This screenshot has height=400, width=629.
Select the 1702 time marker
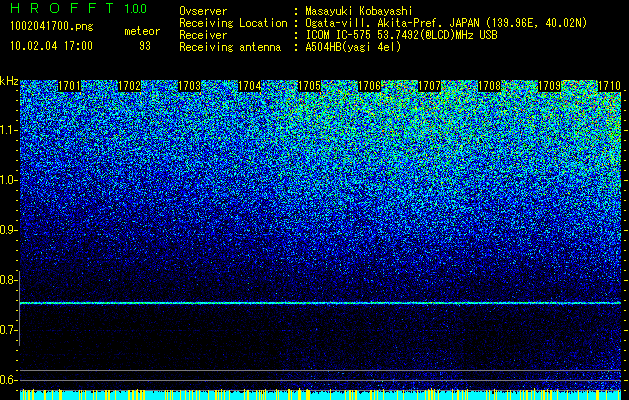pyautogui.click(x=130, y=86)
